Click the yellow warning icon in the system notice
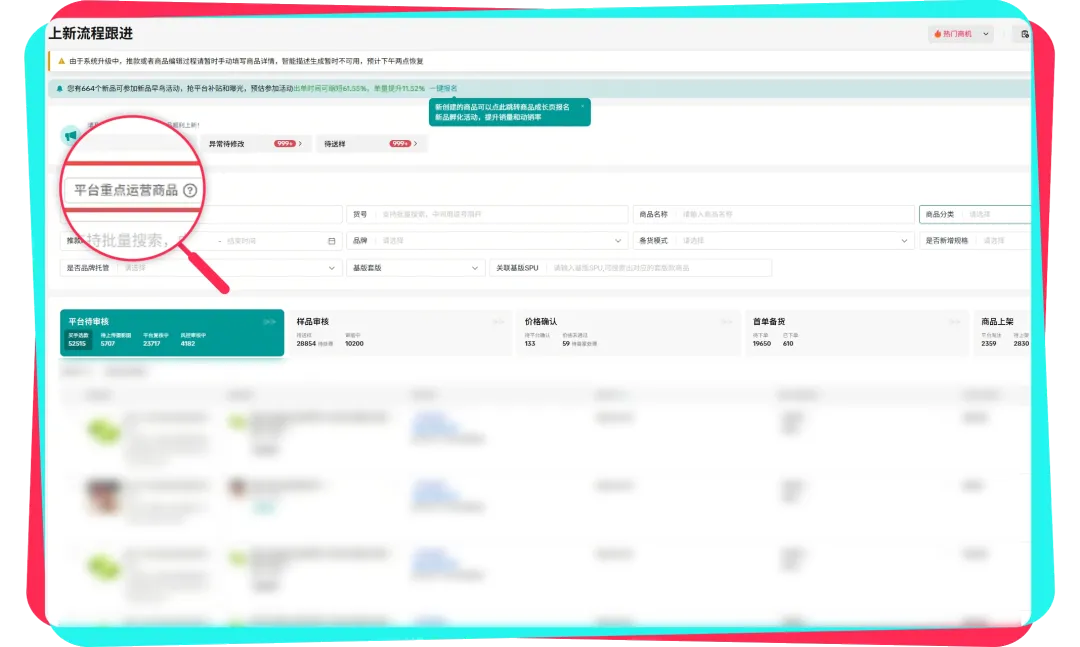The image size is (1080, 647). click(x=61, y=61)
